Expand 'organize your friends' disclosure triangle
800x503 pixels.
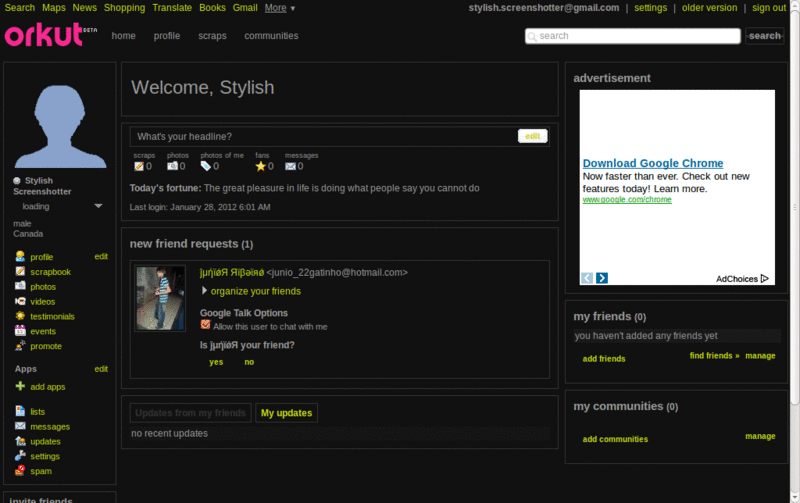pos(204,290)
